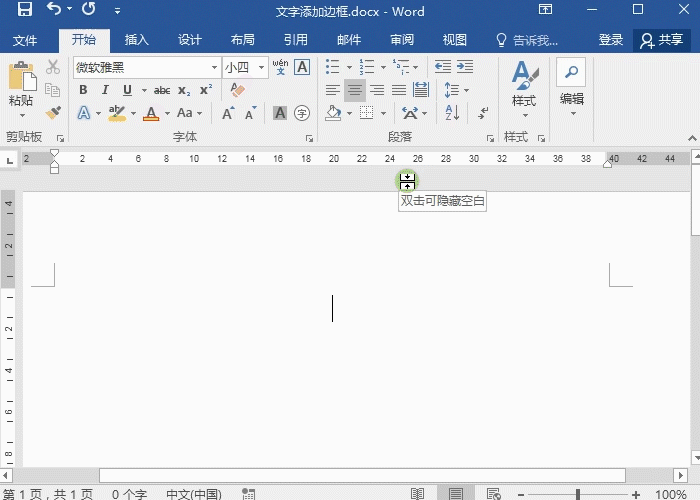
Task: Apply subscript x₂ formatting
Action: pyautogui.click(x=184, y=91)
